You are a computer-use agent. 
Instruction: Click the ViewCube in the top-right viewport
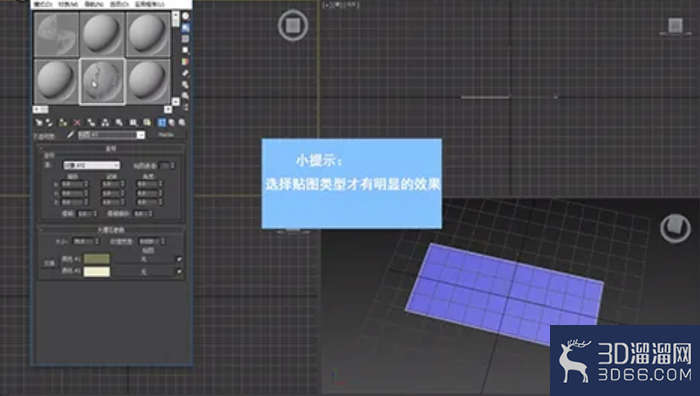675,25
